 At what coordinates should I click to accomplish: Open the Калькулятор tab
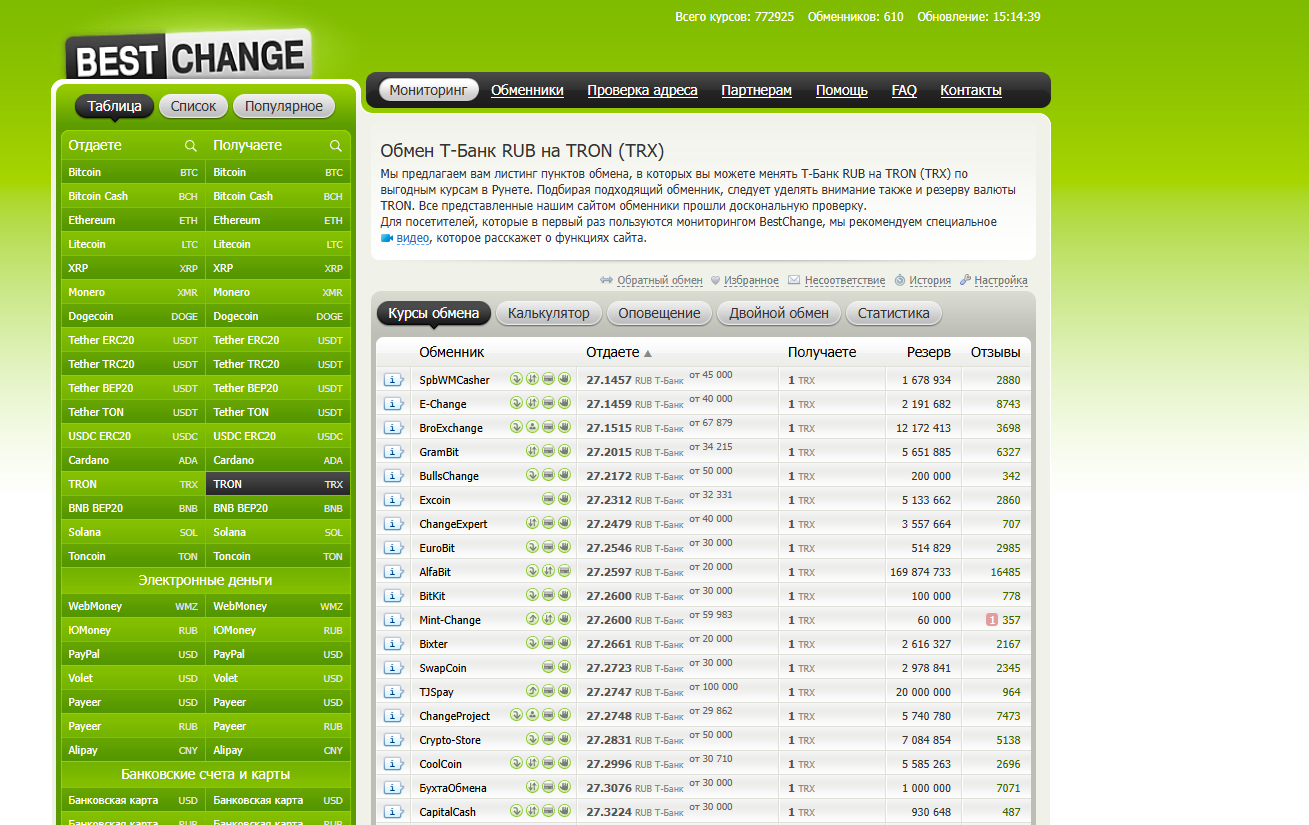[549, 313]
